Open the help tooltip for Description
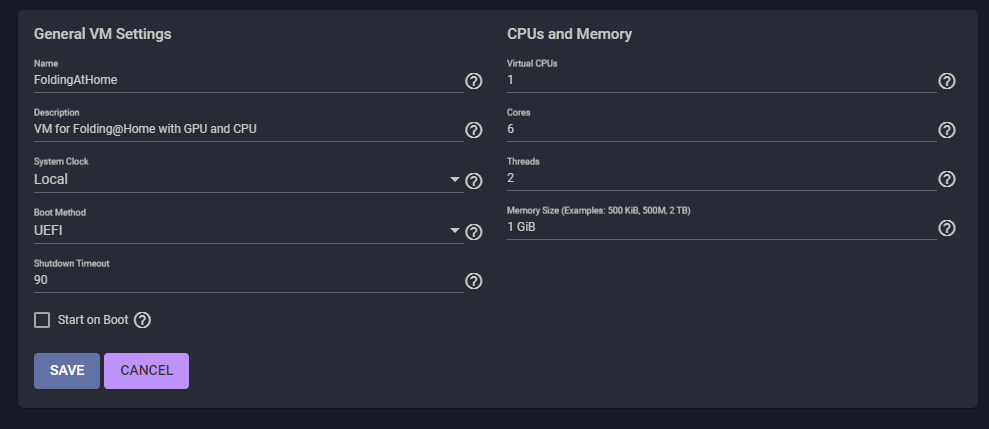The height and width of the screenshot is (429, 989). (x=474, y=130)
